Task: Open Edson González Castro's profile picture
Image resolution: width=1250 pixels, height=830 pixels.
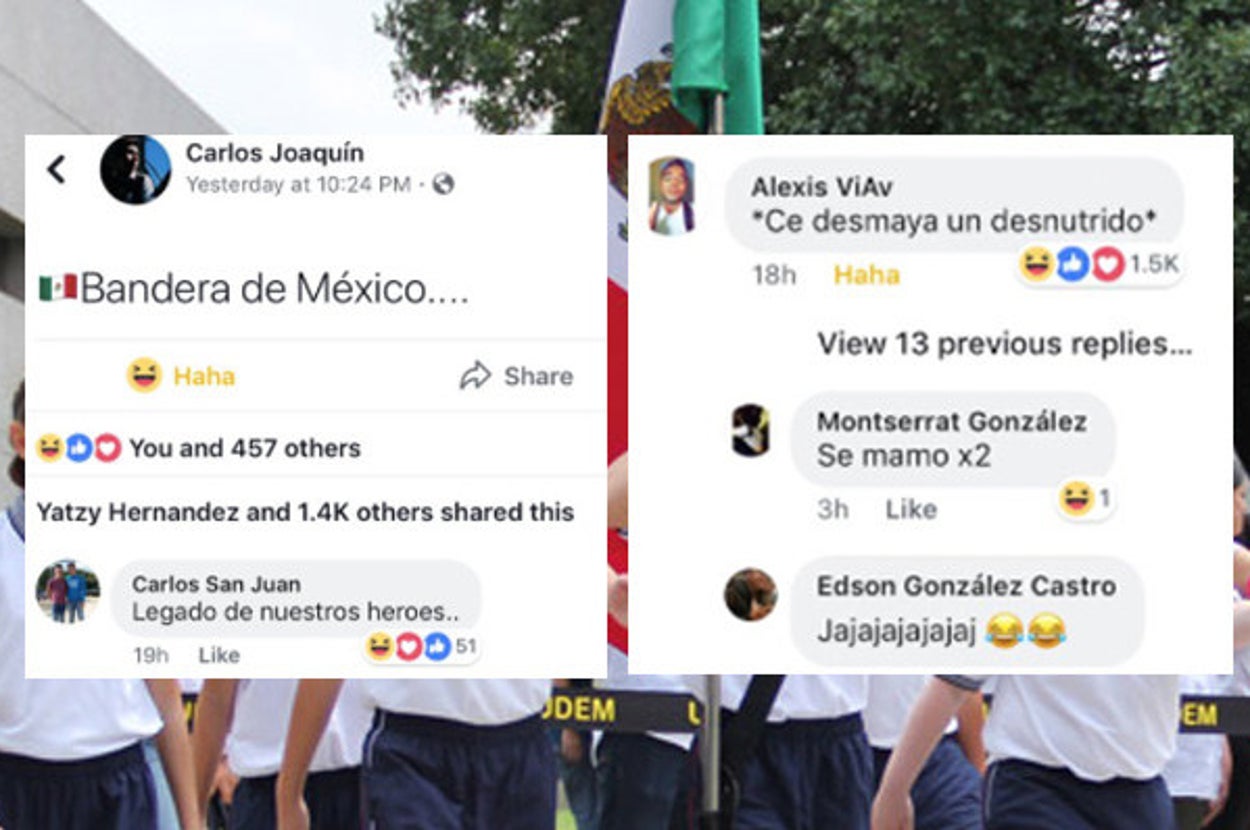Action: 750,594
